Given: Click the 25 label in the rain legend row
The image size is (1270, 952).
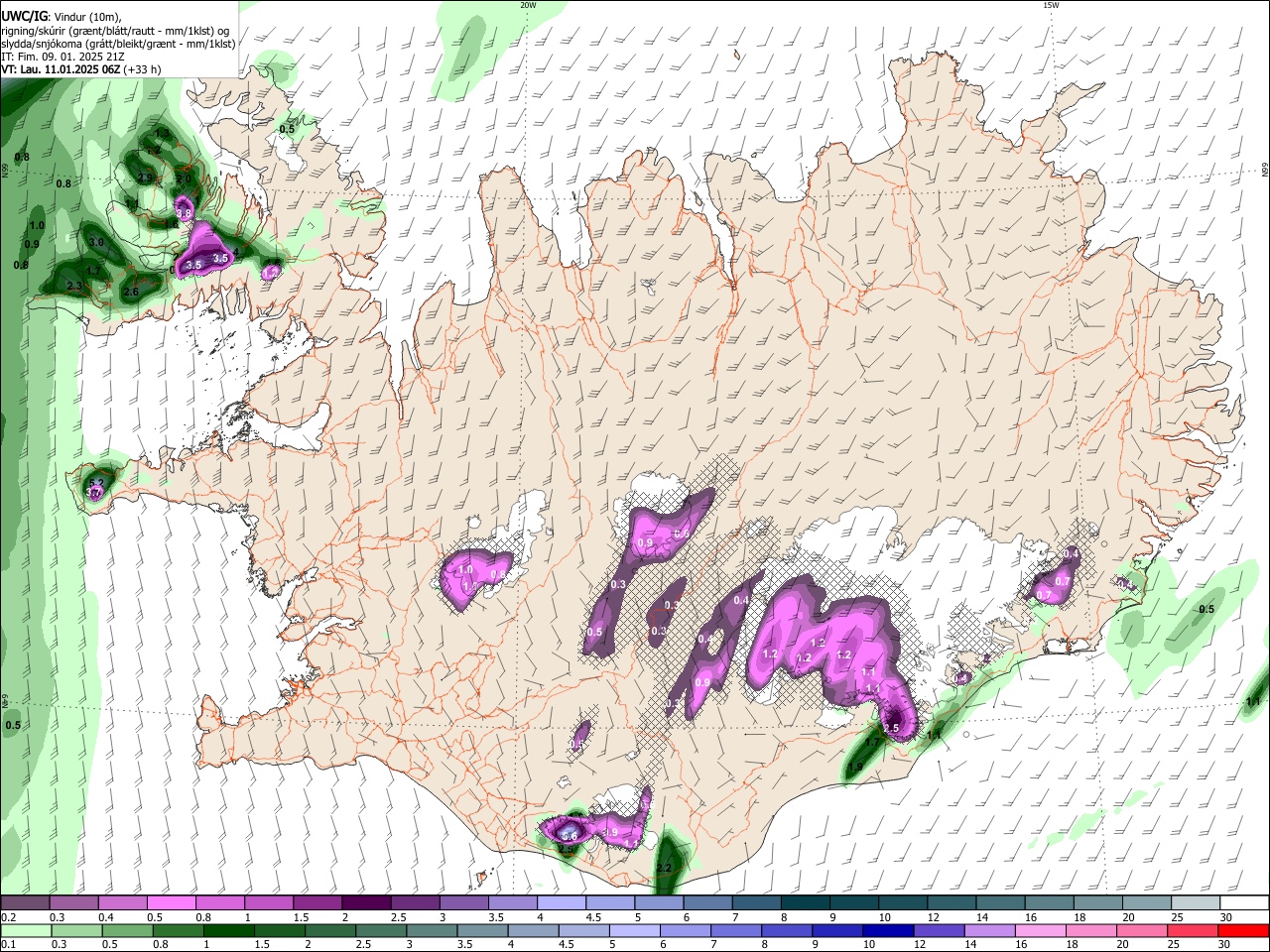Looking at the screenshot, I should pos(1173,944).
